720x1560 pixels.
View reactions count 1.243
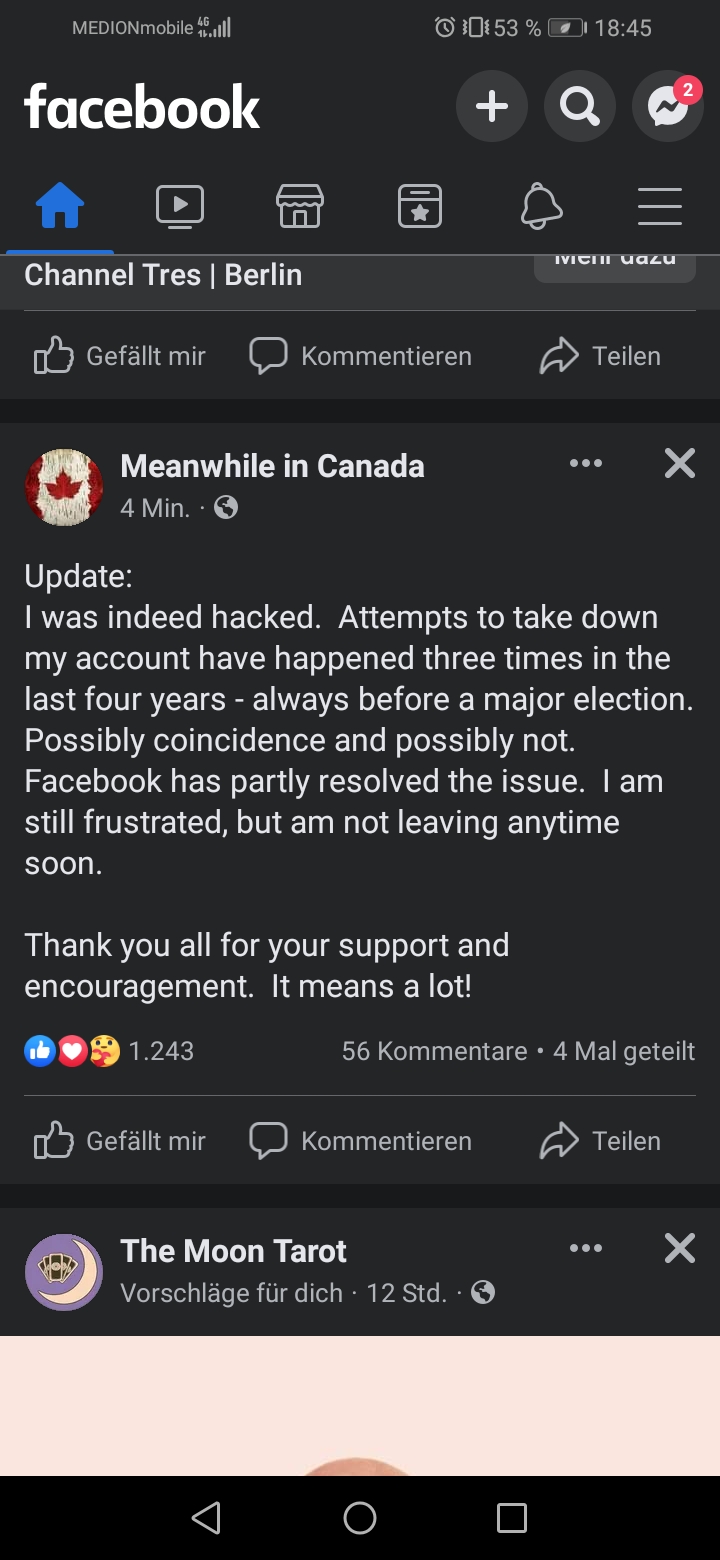(x=160, y=1051)
